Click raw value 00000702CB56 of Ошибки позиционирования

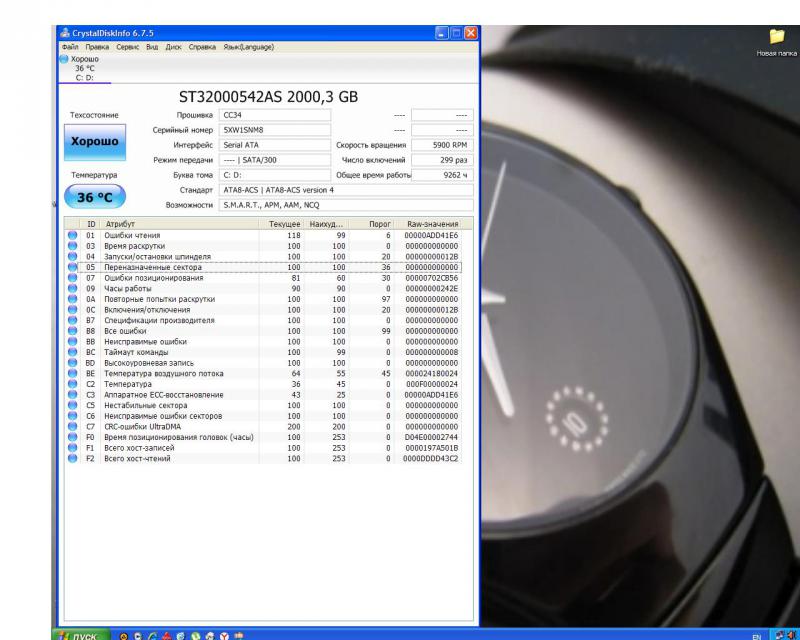coord(431,278)
